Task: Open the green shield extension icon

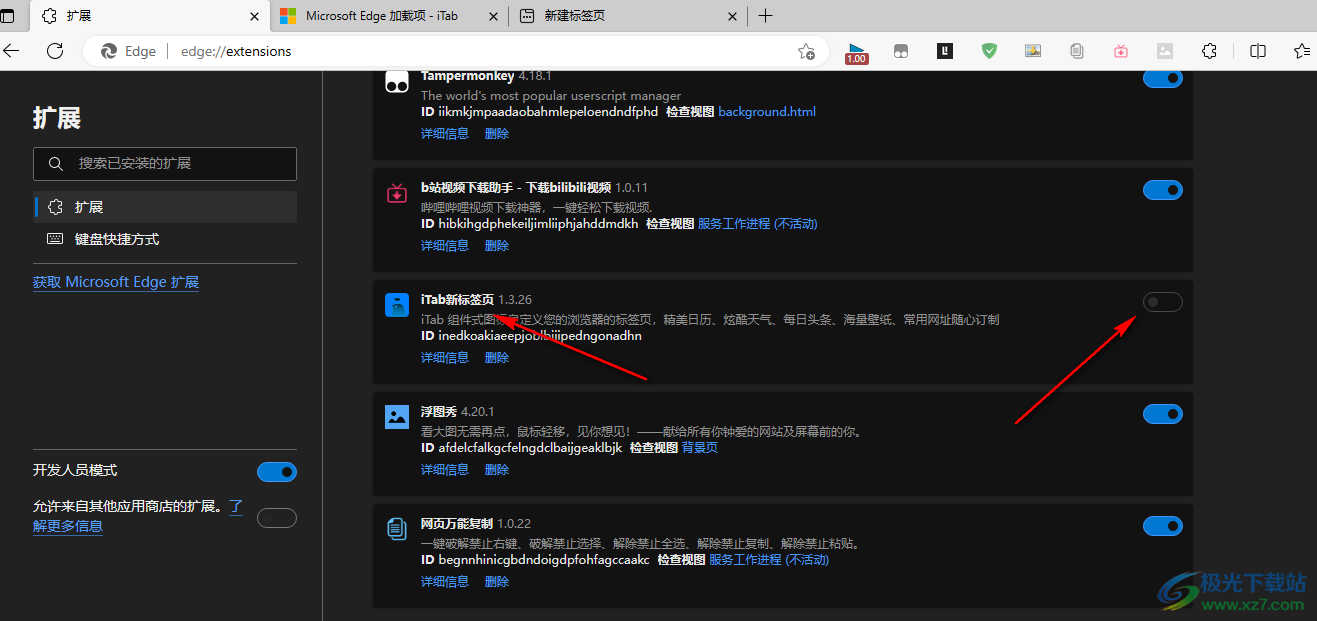Action: [x=989, y=51]
